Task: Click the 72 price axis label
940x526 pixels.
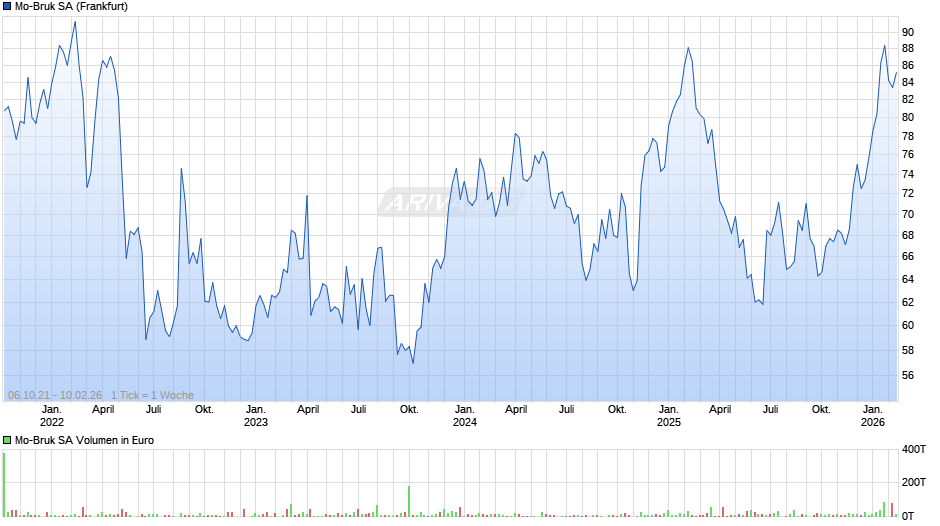Action: coord(908,194)
